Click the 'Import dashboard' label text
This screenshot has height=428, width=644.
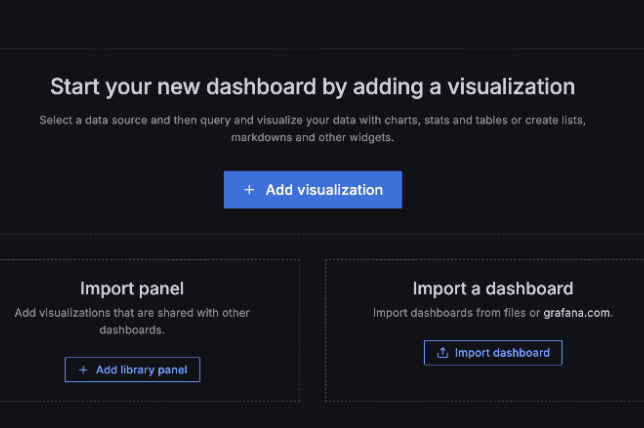[502, 353]
